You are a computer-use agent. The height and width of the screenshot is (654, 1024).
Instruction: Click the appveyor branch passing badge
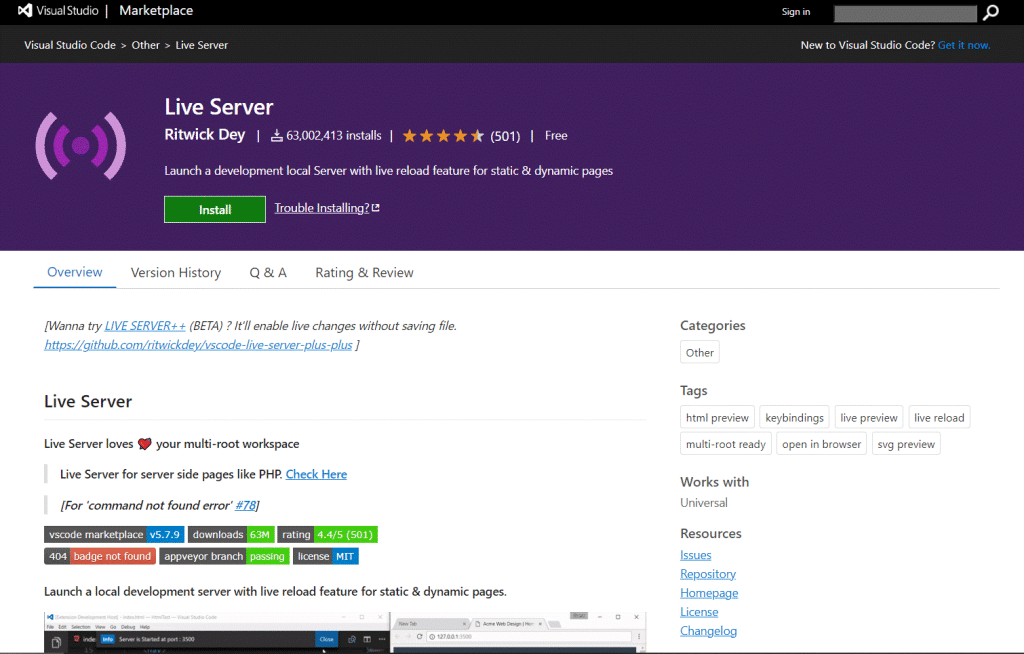pyautogui.click(x=224, y=556)
